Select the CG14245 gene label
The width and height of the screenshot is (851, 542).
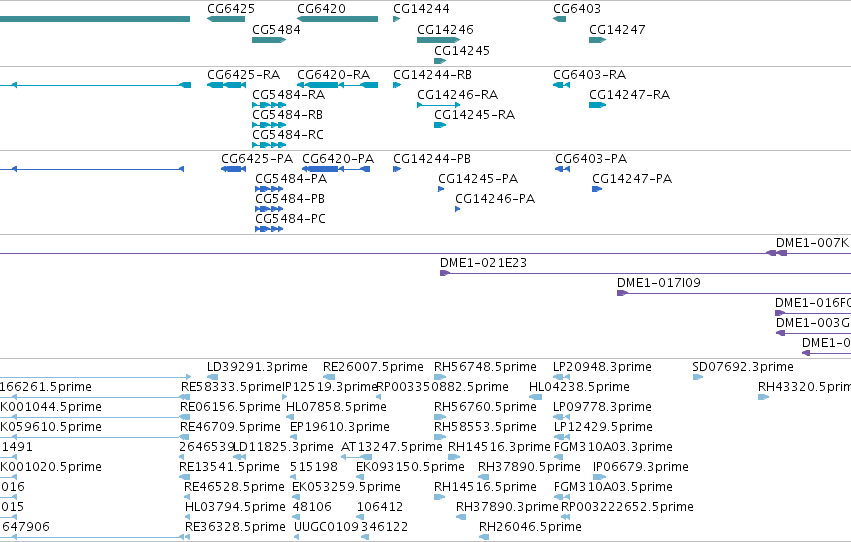[462, 51]
